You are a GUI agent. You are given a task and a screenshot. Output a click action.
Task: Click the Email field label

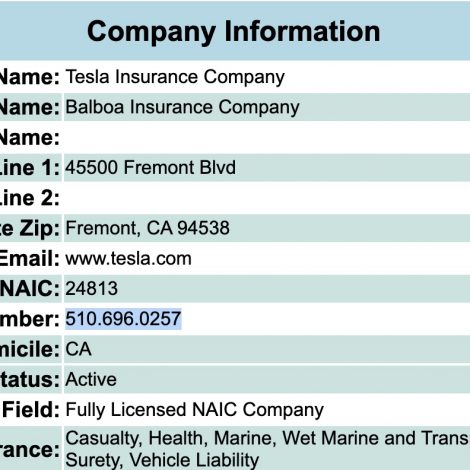pyautogui.click(x=29, y=259)
